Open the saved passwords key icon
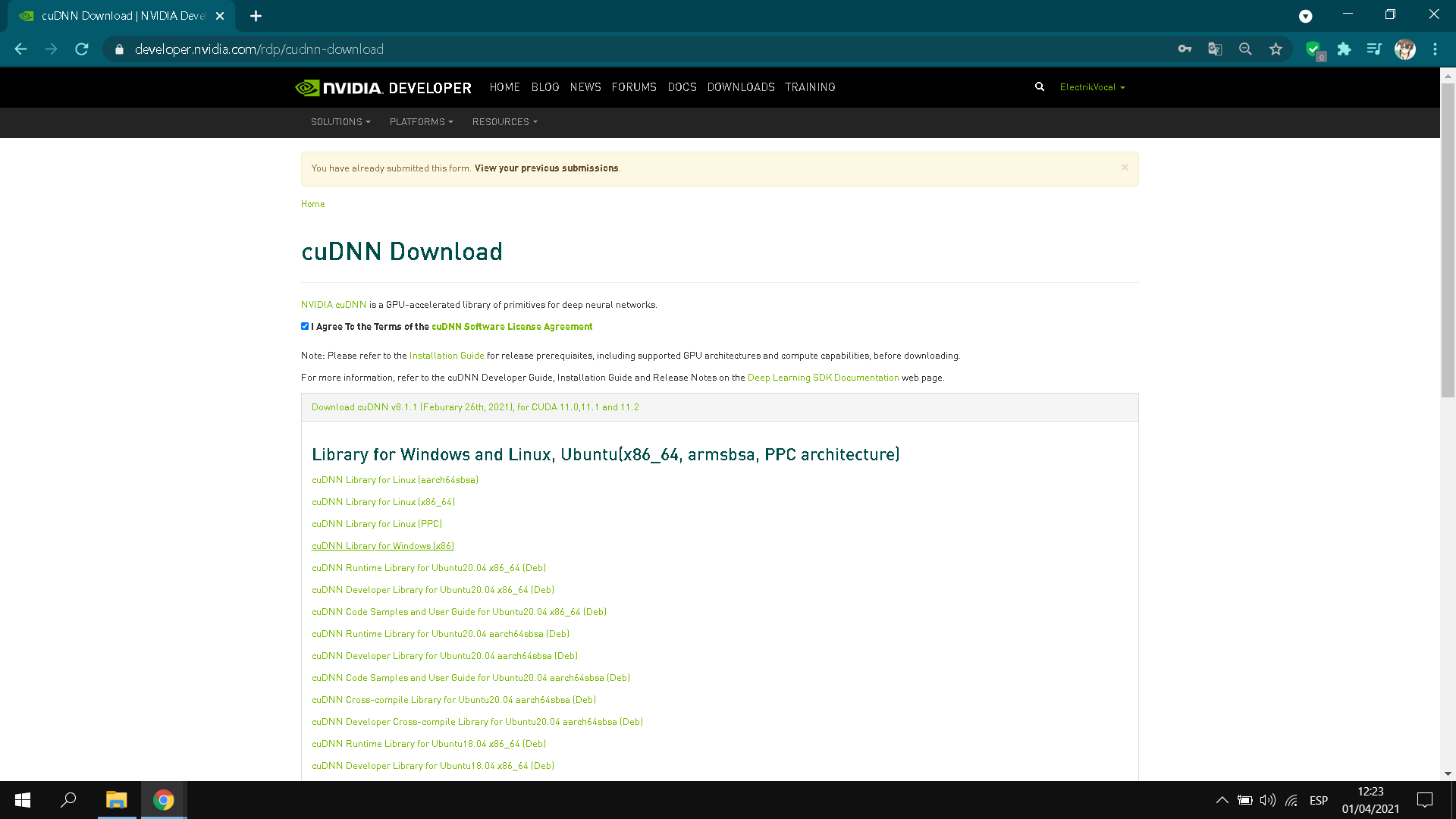Viewport: 1456px width, 819px height. click(x=1185, y=49)
